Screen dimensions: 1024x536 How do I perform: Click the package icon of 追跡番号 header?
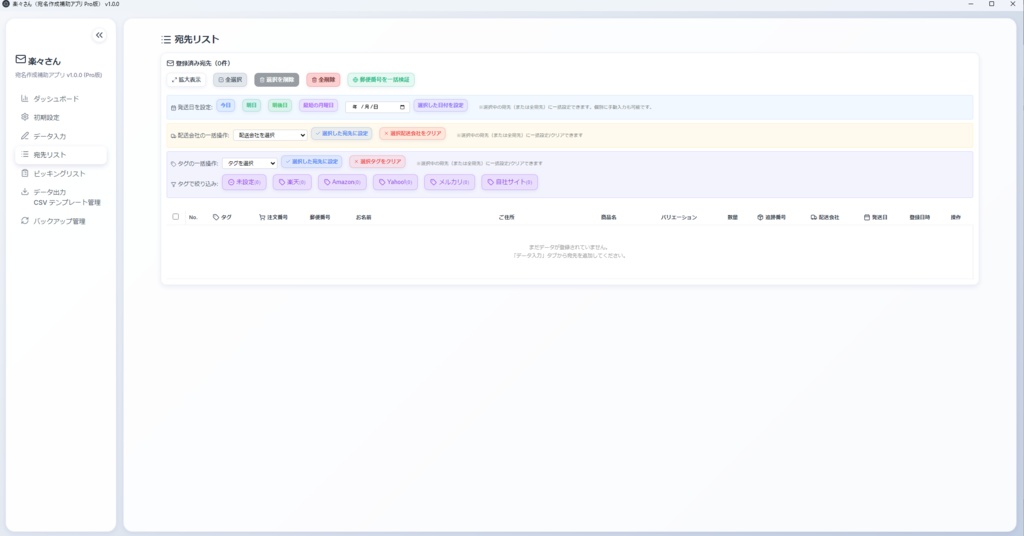point(760,217)
